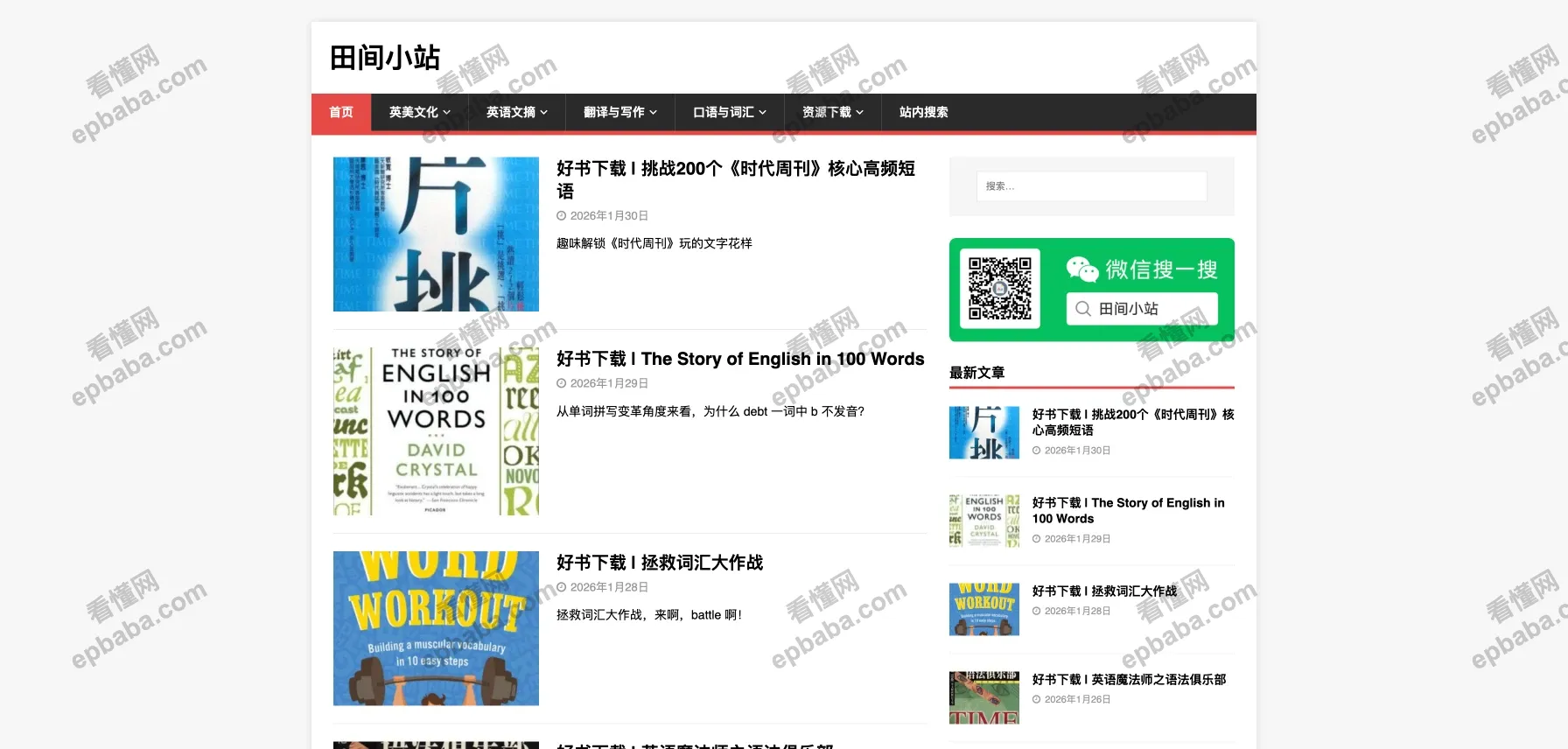
Task: Click the 微信搜一搜 banner text
Action: pyautogui.click(x=1161, y=269)
